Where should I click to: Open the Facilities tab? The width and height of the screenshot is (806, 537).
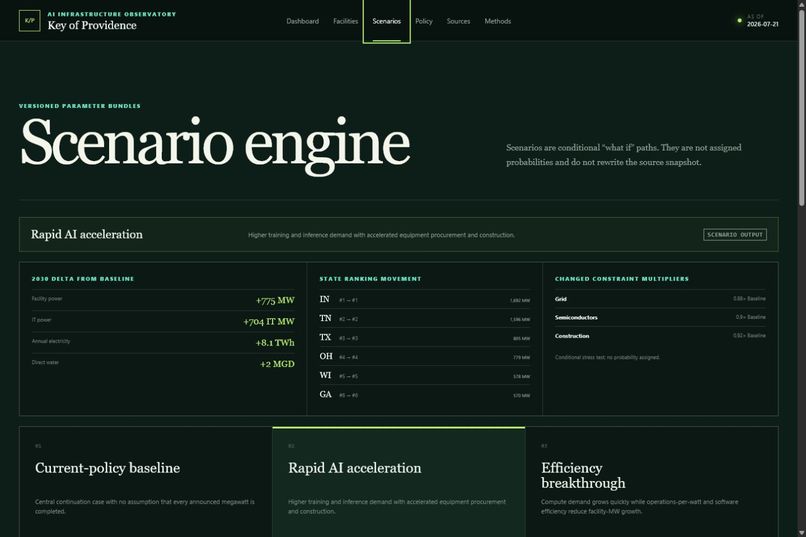click(x=345, y=21)
